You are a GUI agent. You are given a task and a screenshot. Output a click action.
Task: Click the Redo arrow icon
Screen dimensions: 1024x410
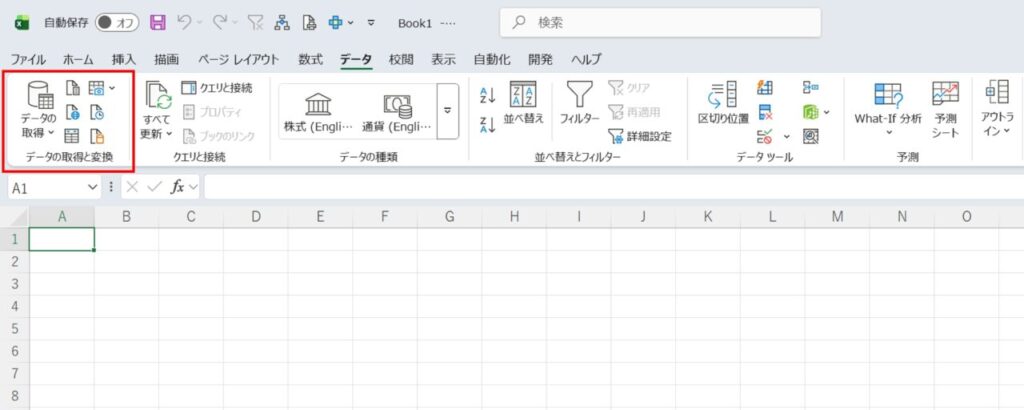[219, 23]
